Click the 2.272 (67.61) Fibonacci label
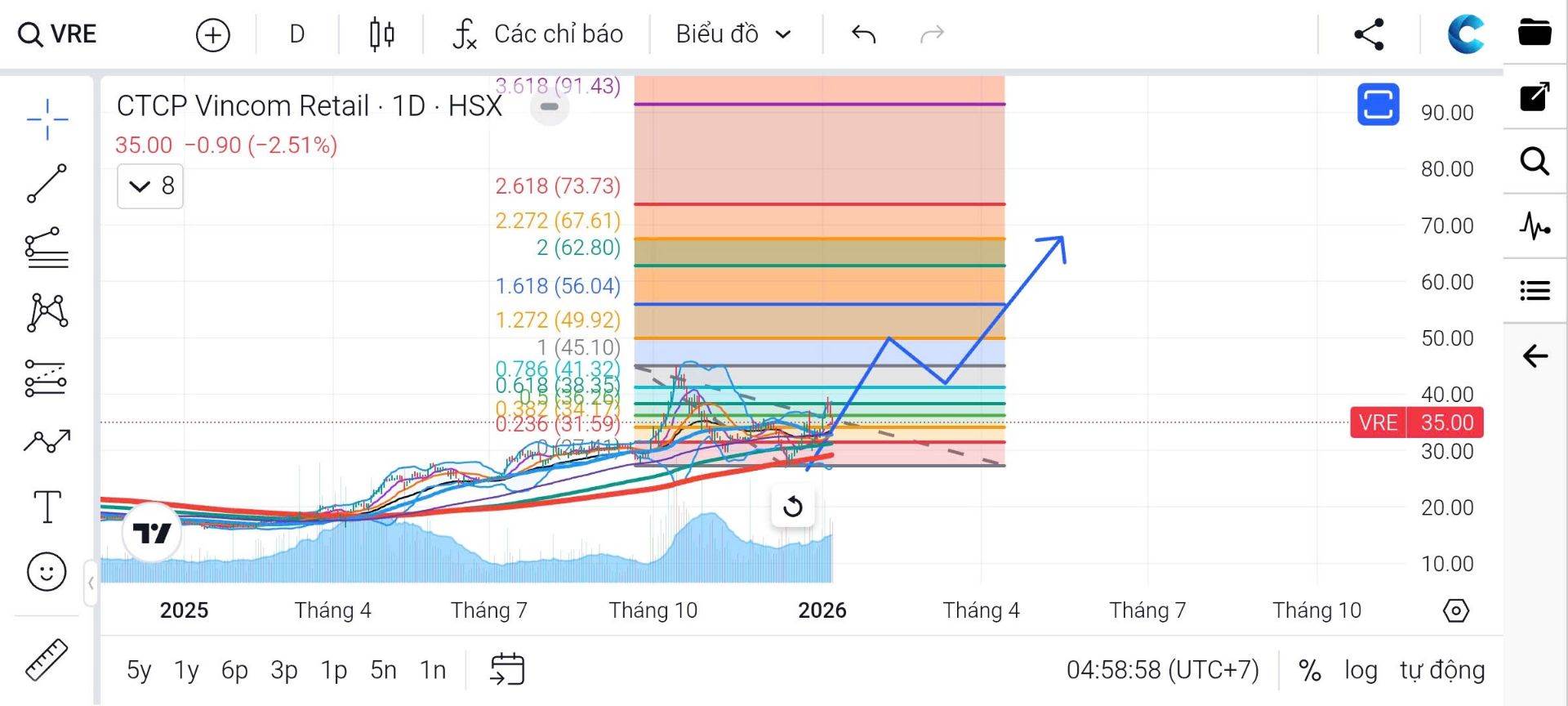This screenshot has width=1568, height=706. tap(558, 221)
